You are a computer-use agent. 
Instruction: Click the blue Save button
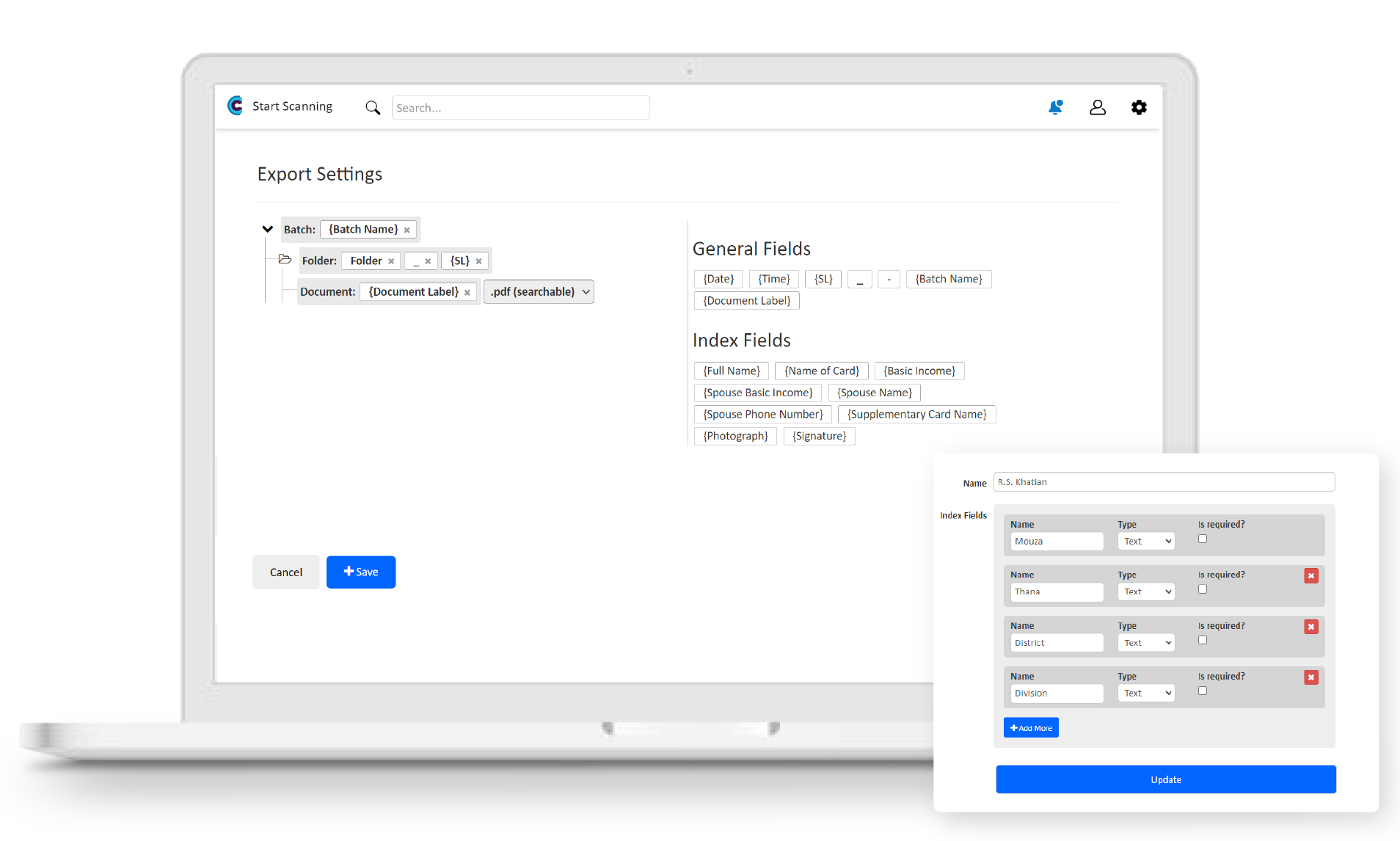361,572
